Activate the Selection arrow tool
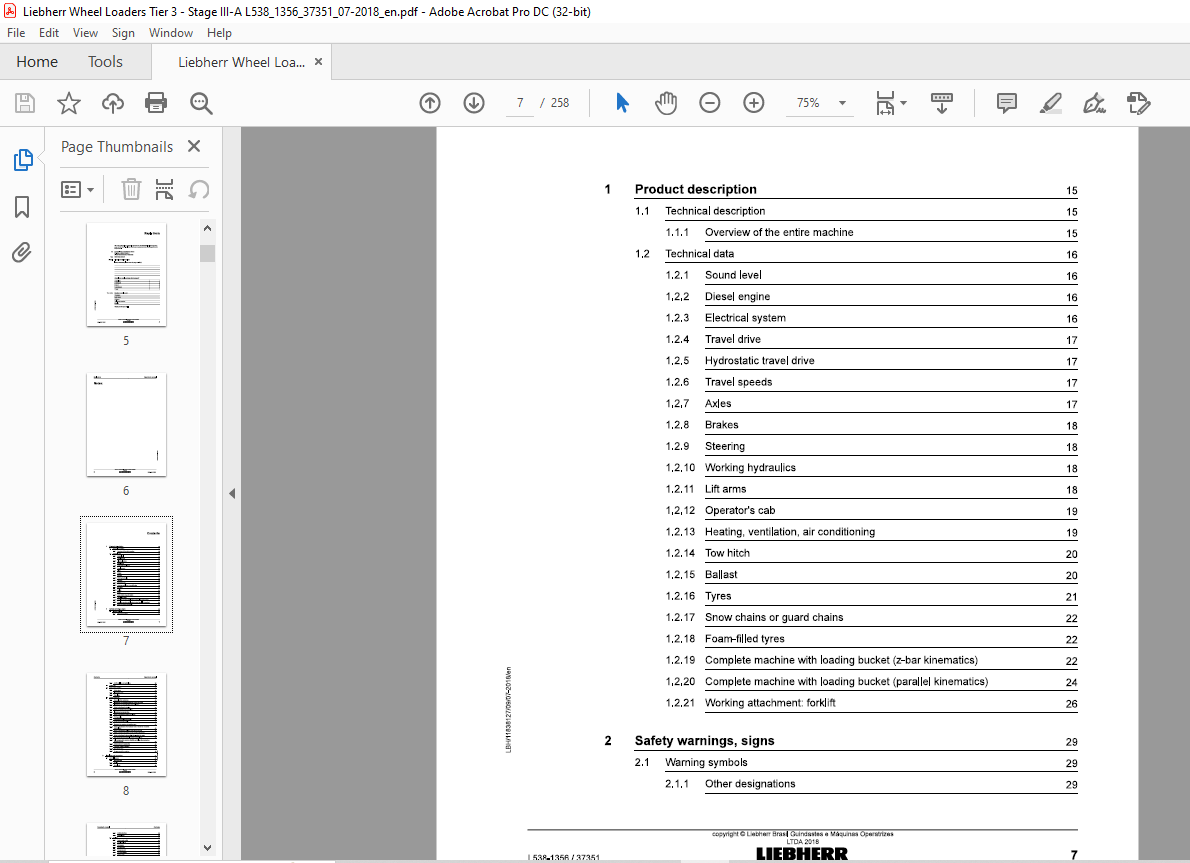This screenshot has width=1190, height=863. click(x=622, y=103)
